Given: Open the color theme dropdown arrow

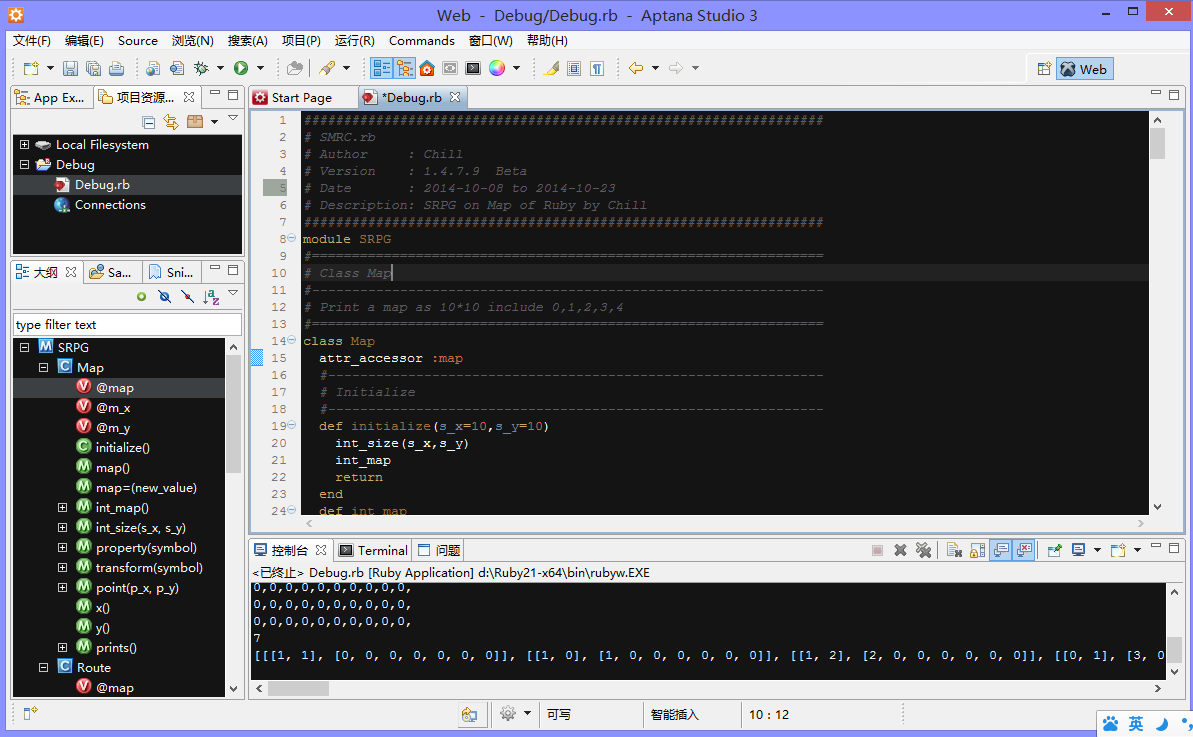Looking at the screenshot, I should [517, 68].
